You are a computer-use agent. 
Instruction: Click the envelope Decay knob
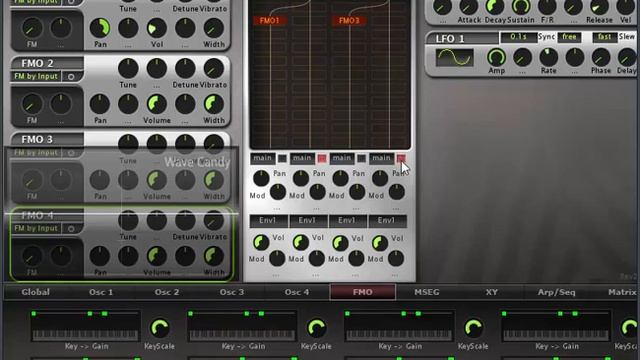tap(495, 7)
